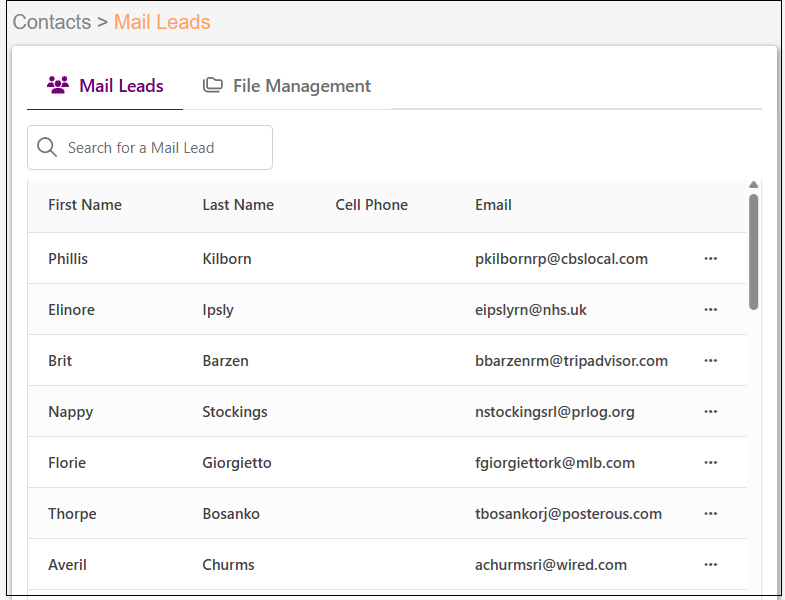Click Mail Leads in the breadcrumb
The height and width of the screenshot is (600, 785).
point(162,22)
